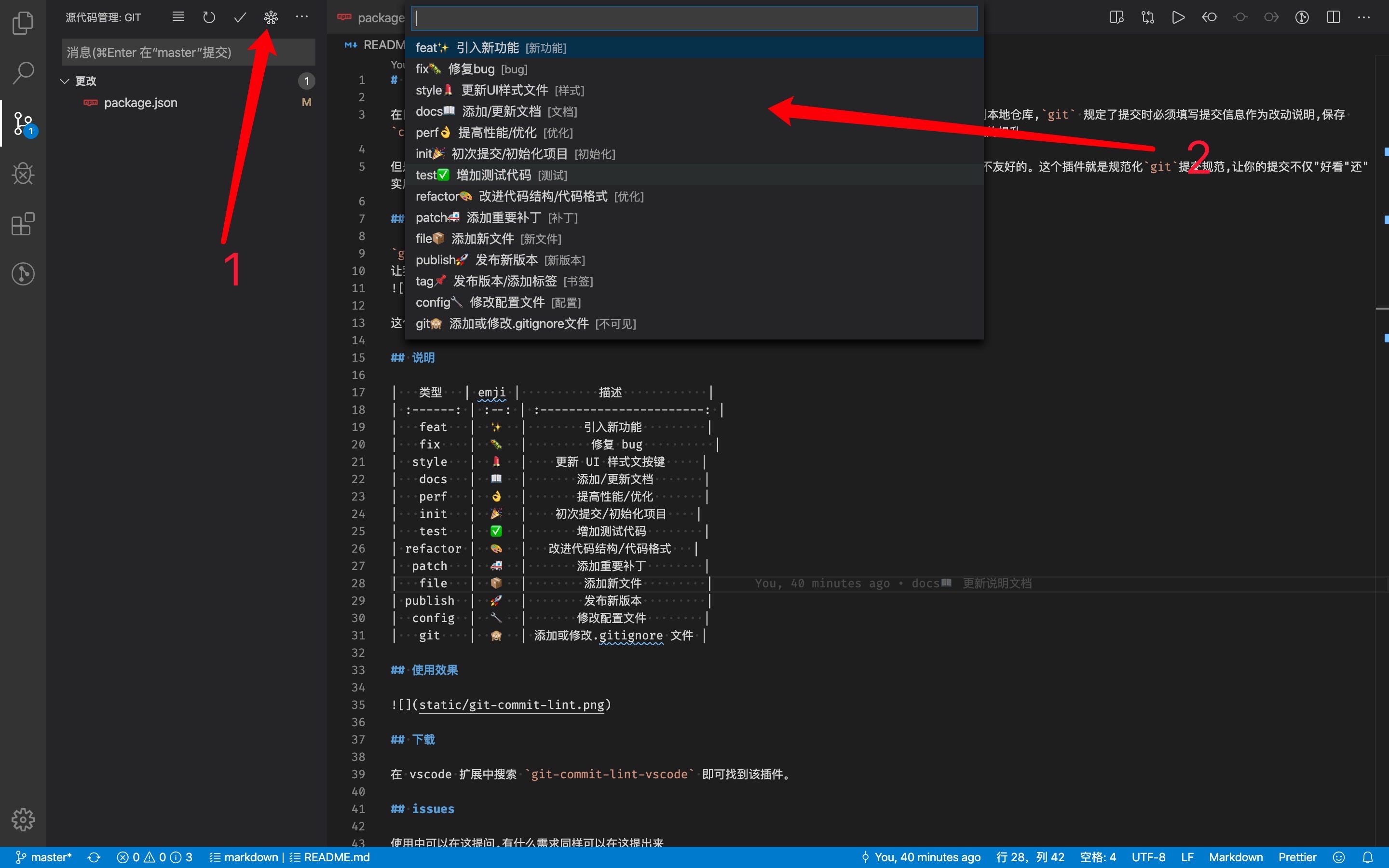Toggle tree view list icon in source control
Screen dimensions: 1389x868
click(x=178, y=17)
